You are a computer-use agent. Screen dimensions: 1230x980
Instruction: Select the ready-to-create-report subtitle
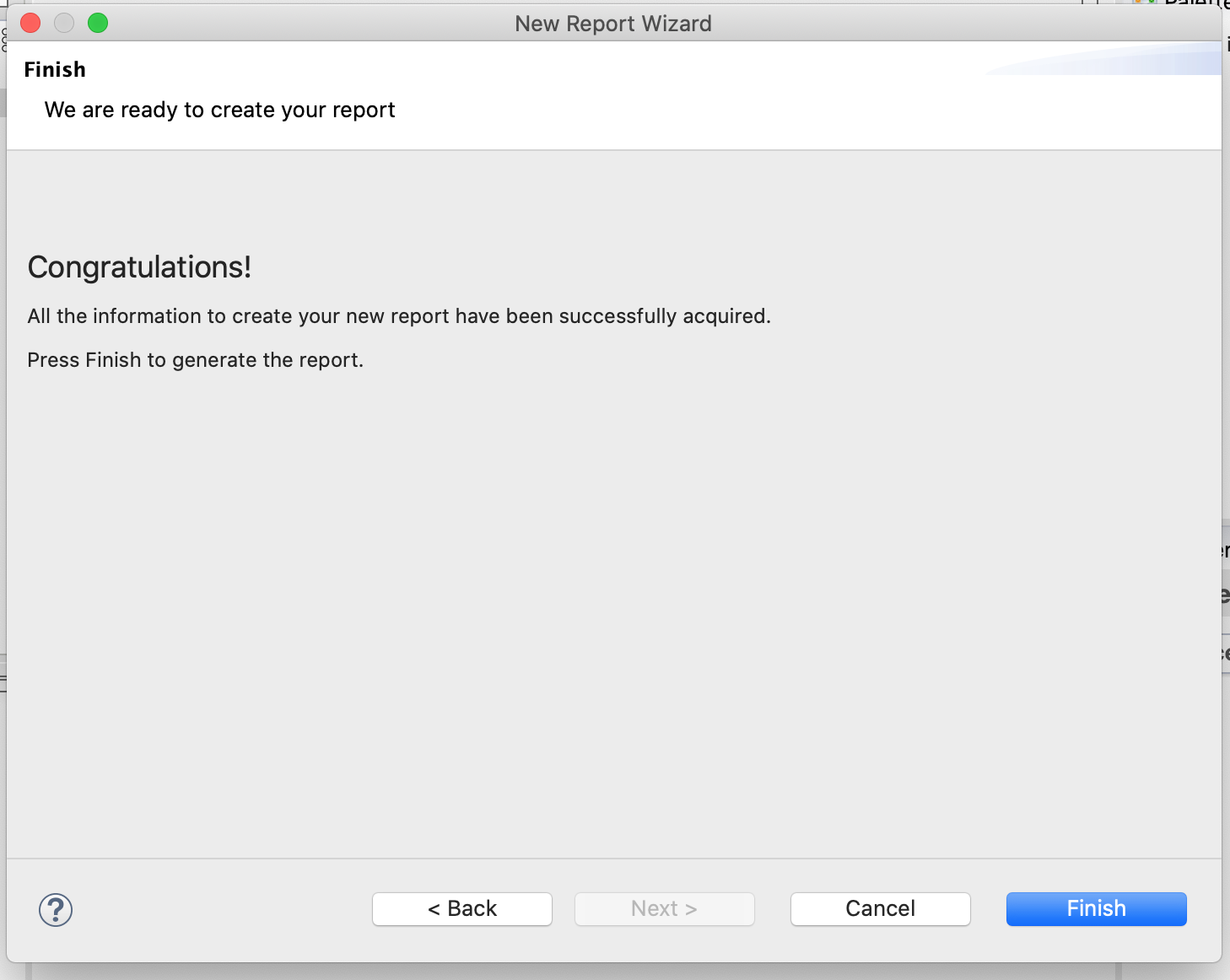219,110
